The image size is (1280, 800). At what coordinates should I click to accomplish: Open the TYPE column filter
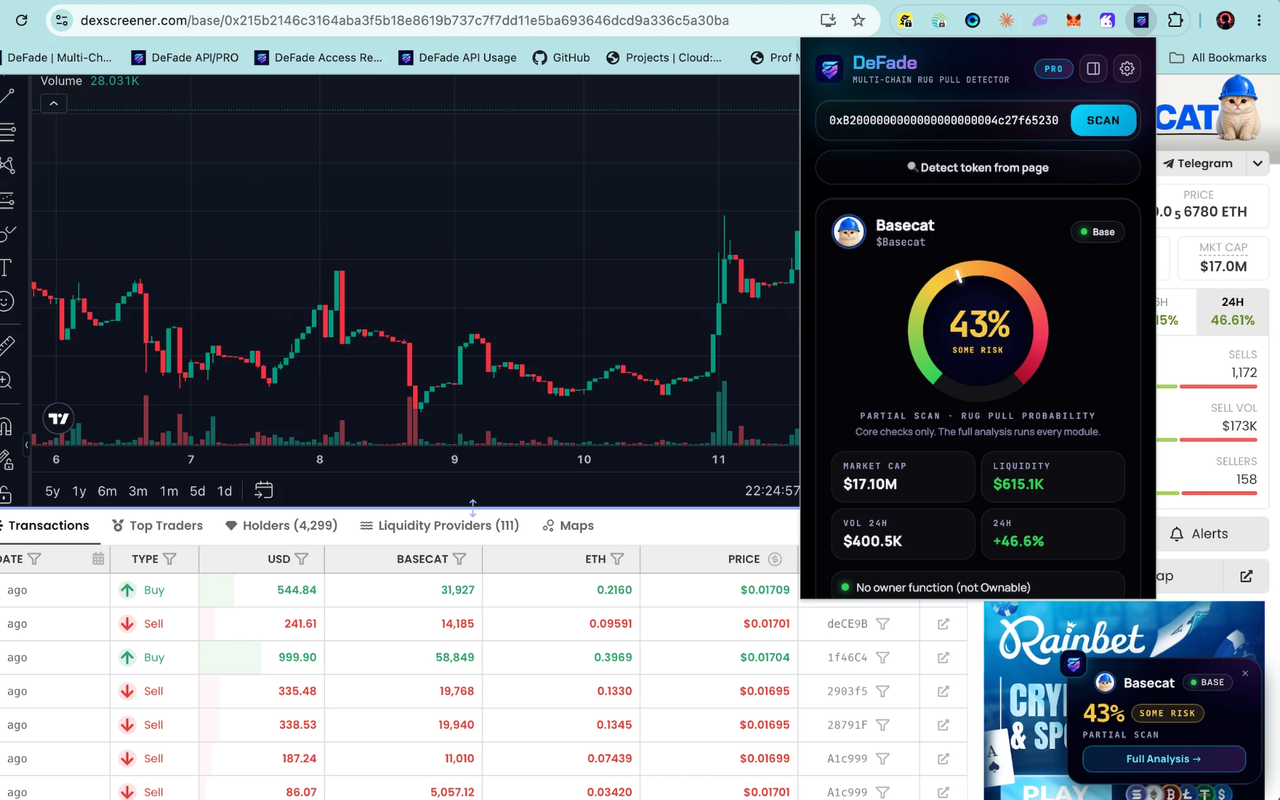tap(170, 559)
